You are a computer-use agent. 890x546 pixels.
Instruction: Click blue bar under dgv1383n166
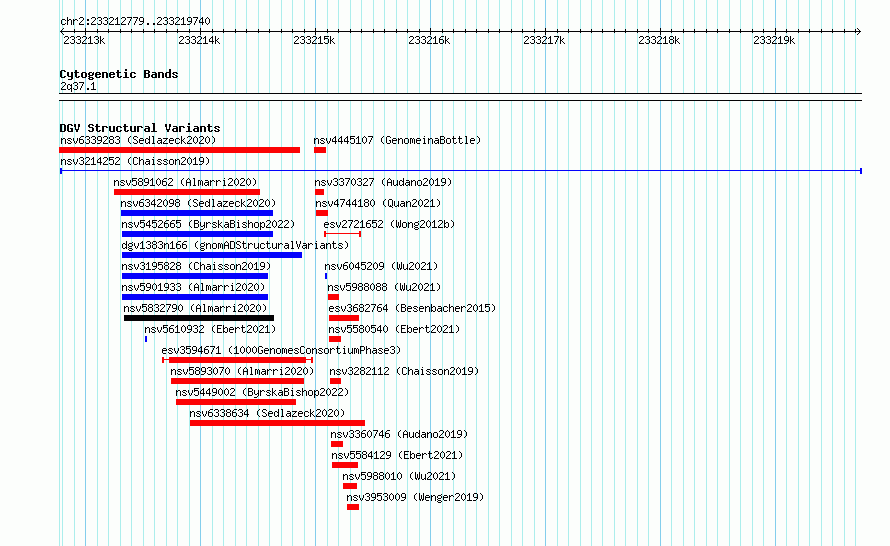pyautogui.click(x=212, y=255)
